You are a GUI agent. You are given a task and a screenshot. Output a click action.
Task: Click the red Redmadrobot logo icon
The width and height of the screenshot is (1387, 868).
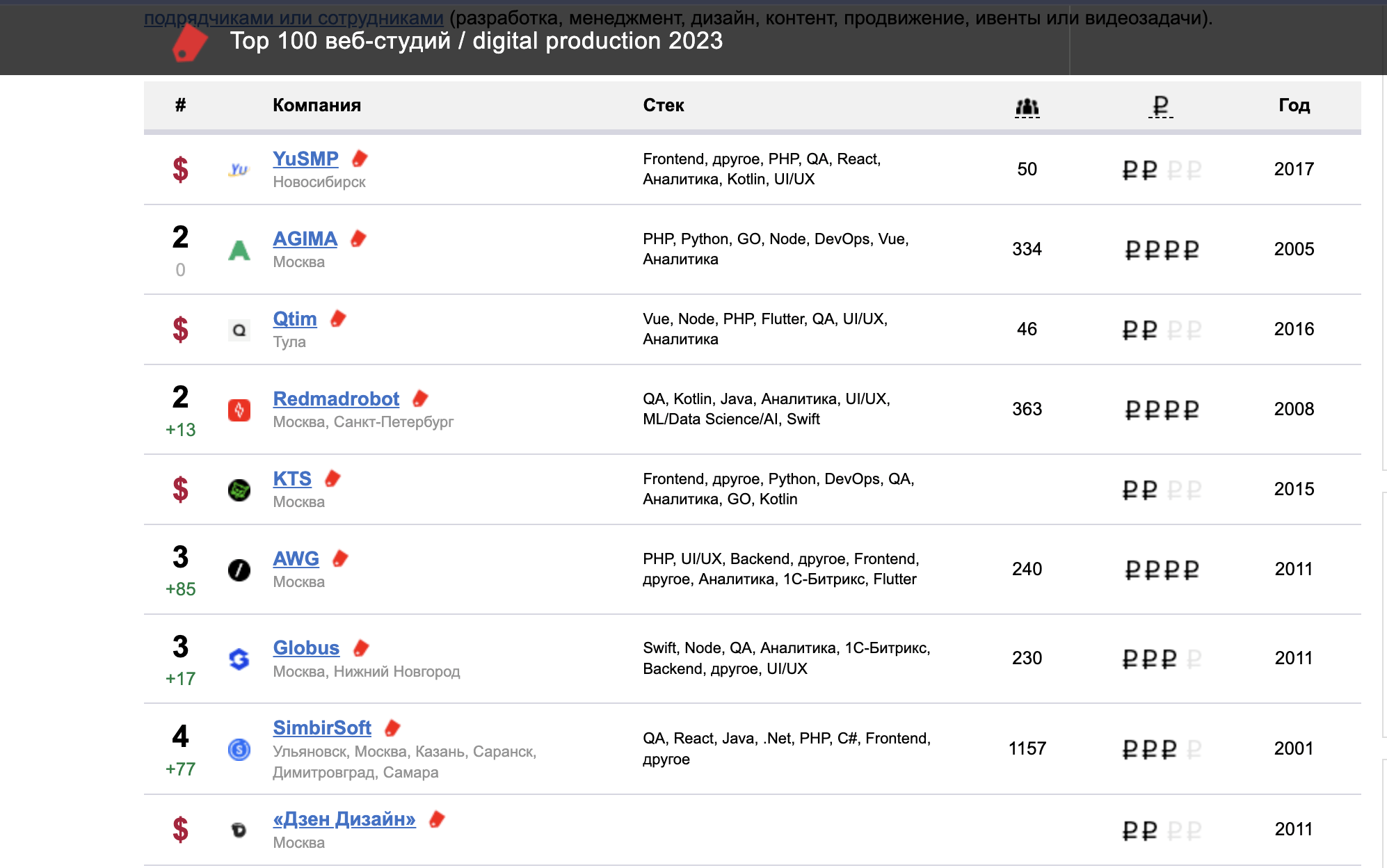239,410
